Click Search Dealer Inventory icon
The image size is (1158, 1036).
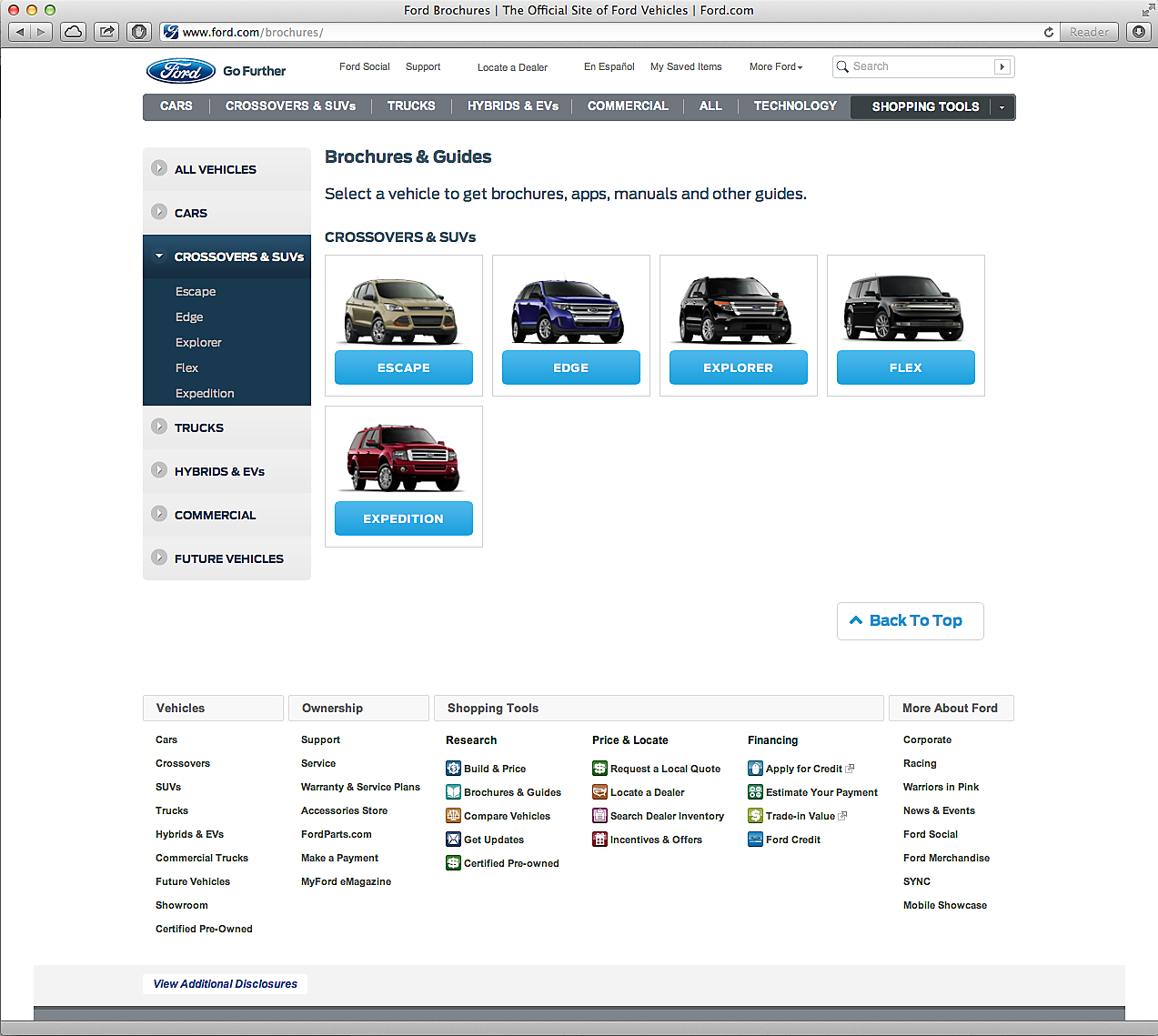tap(599, 816)
